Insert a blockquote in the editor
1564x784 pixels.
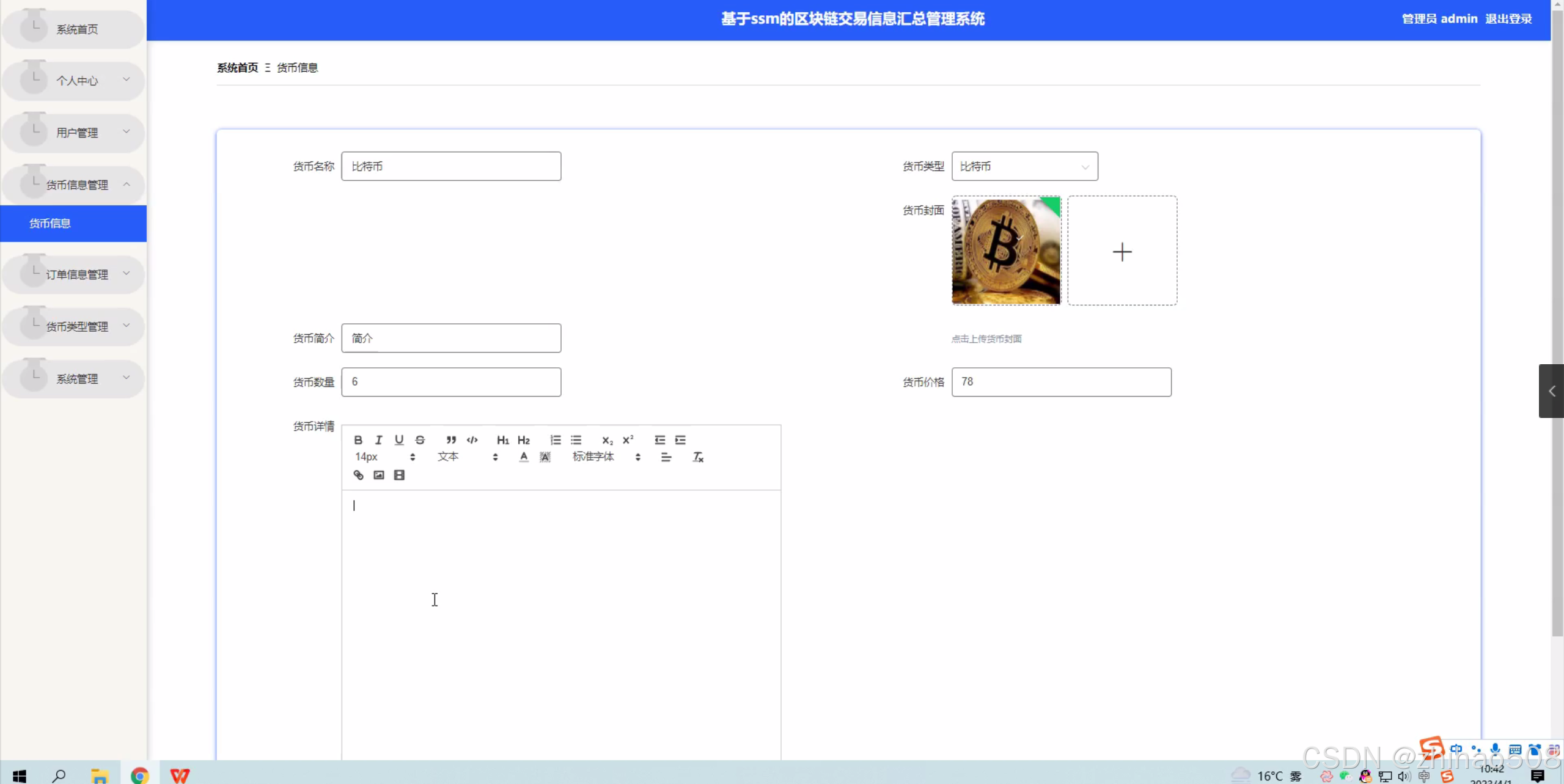(x=451, y=440)
